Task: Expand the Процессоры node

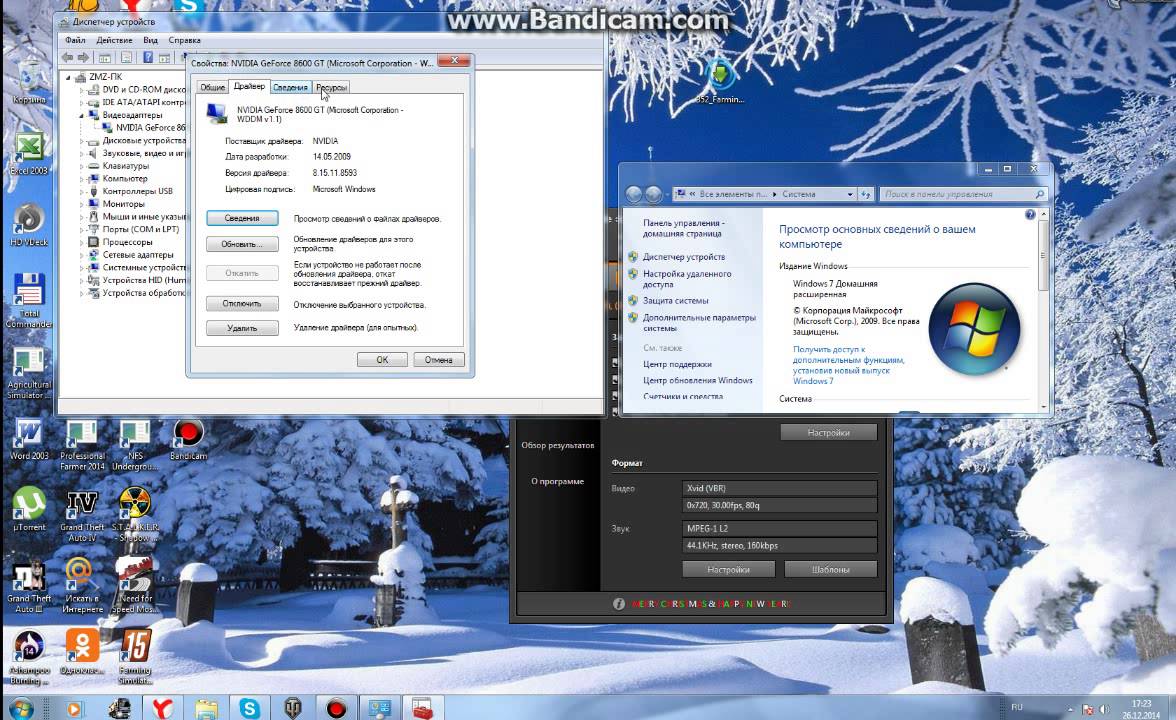Action: (x=82, y=242)
